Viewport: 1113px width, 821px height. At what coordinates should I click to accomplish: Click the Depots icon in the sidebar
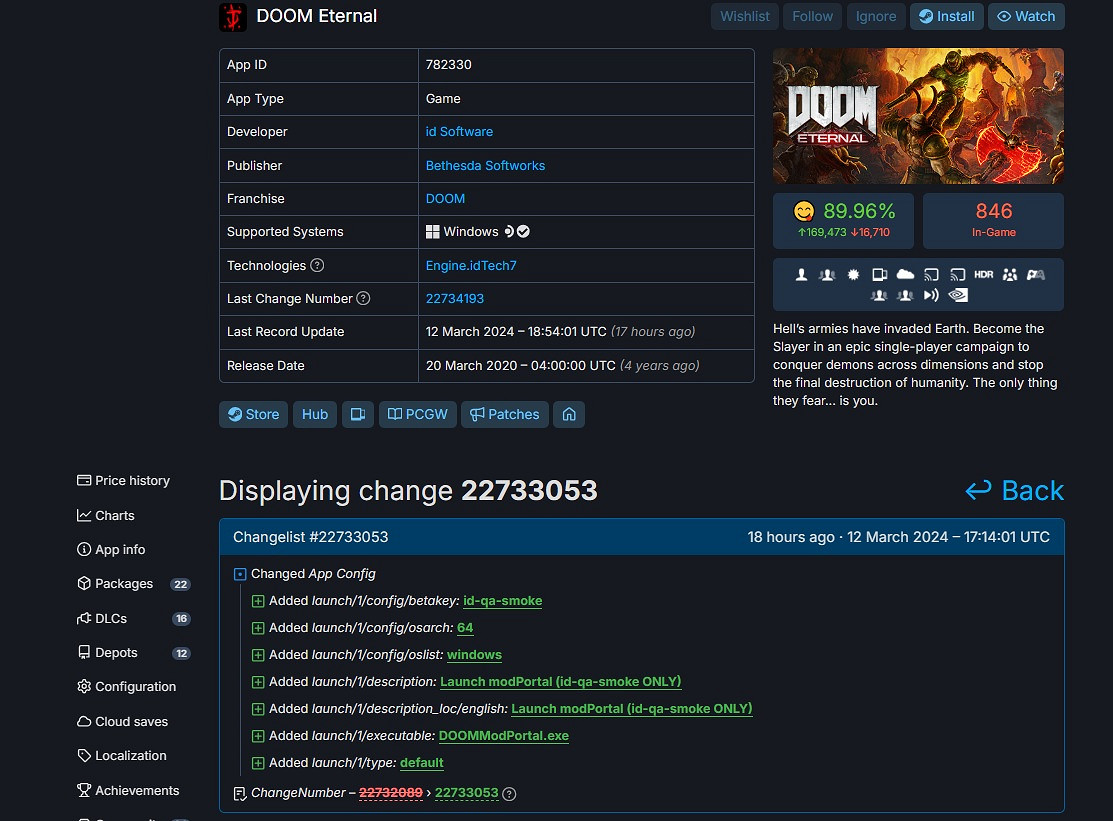click(83, 653)
